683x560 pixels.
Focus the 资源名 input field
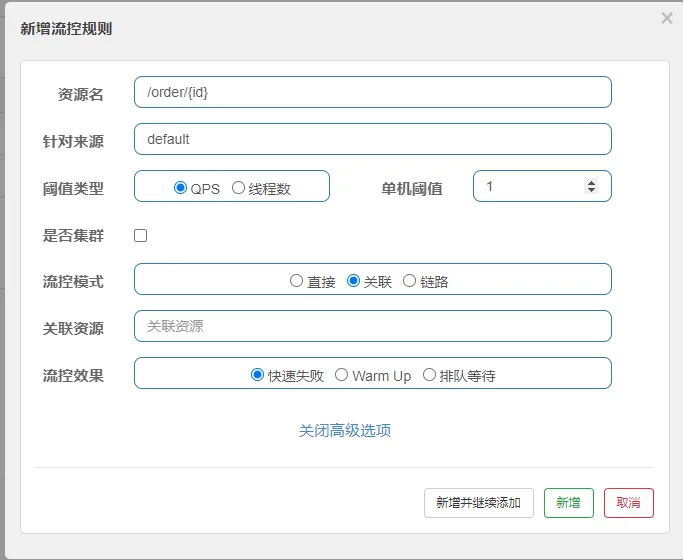point(373,92)
